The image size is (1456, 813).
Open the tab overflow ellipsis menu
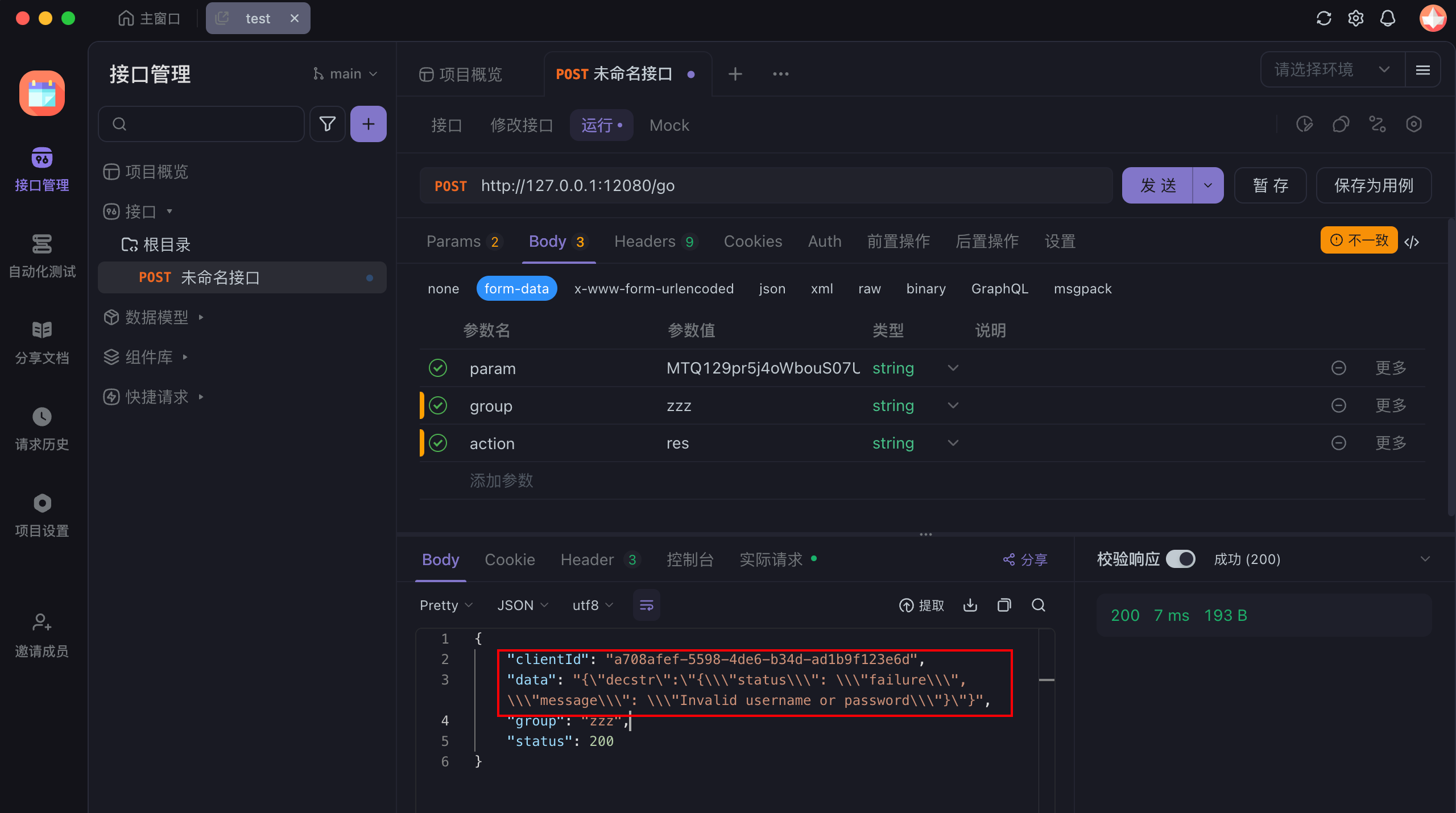(781, 74)
